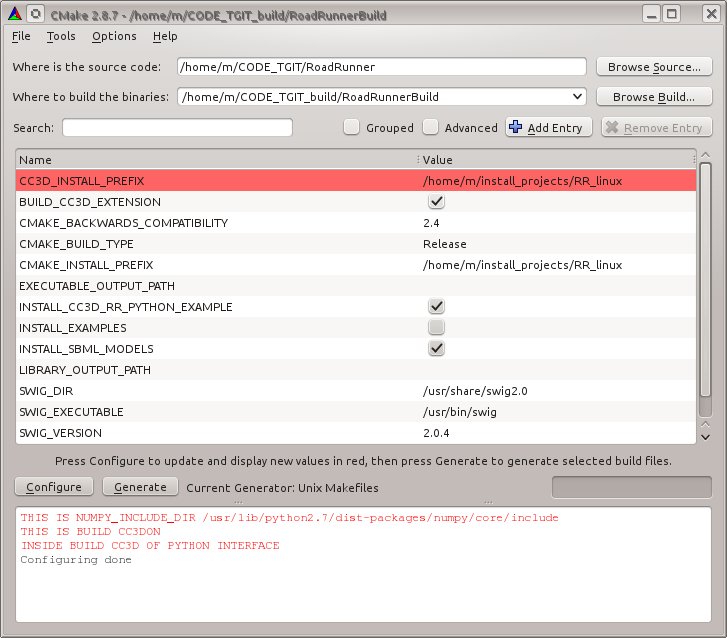Enable INSTALL_EXAMPLES checkbox
This screenshot has width=727, height=638.
pos(436,328)
